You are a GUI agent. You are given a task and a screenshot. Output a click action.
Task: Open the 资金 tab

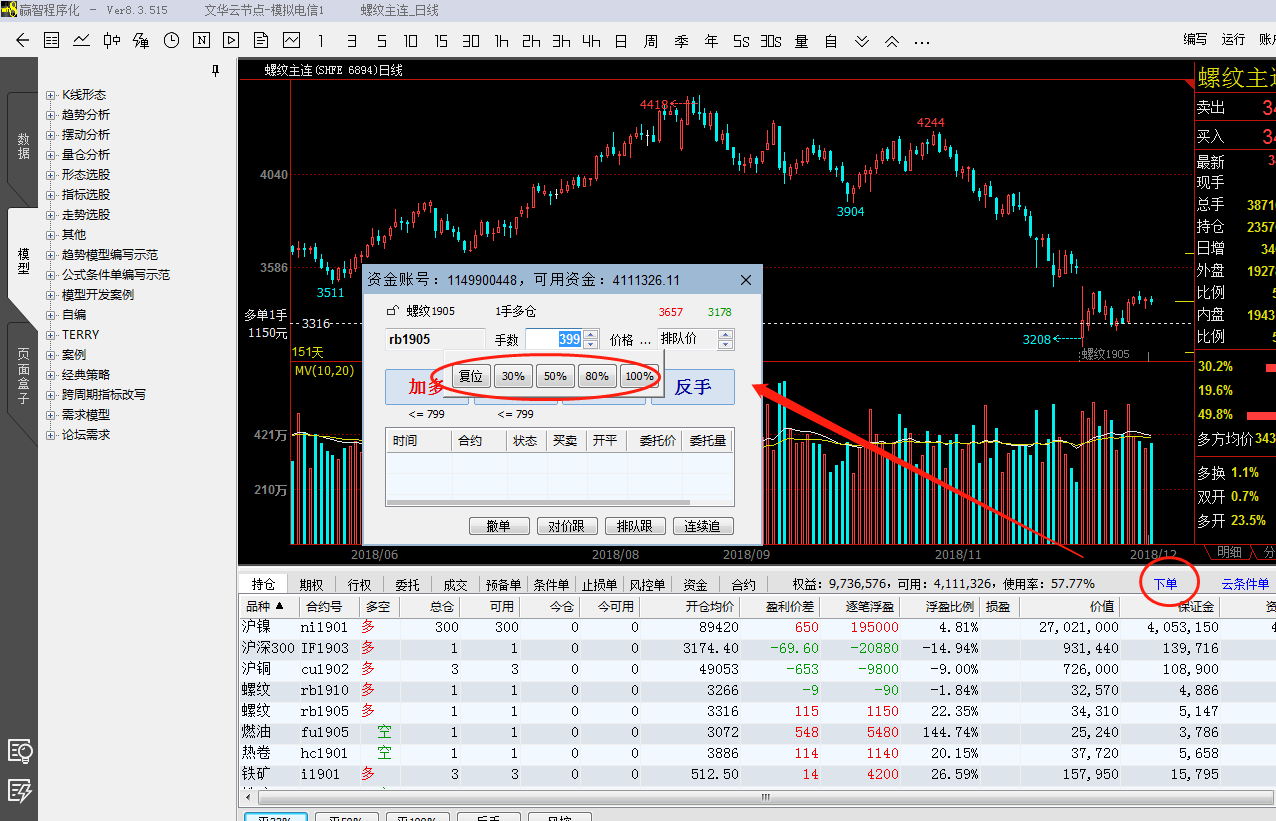pyautogui.click(x=695, y=585)
